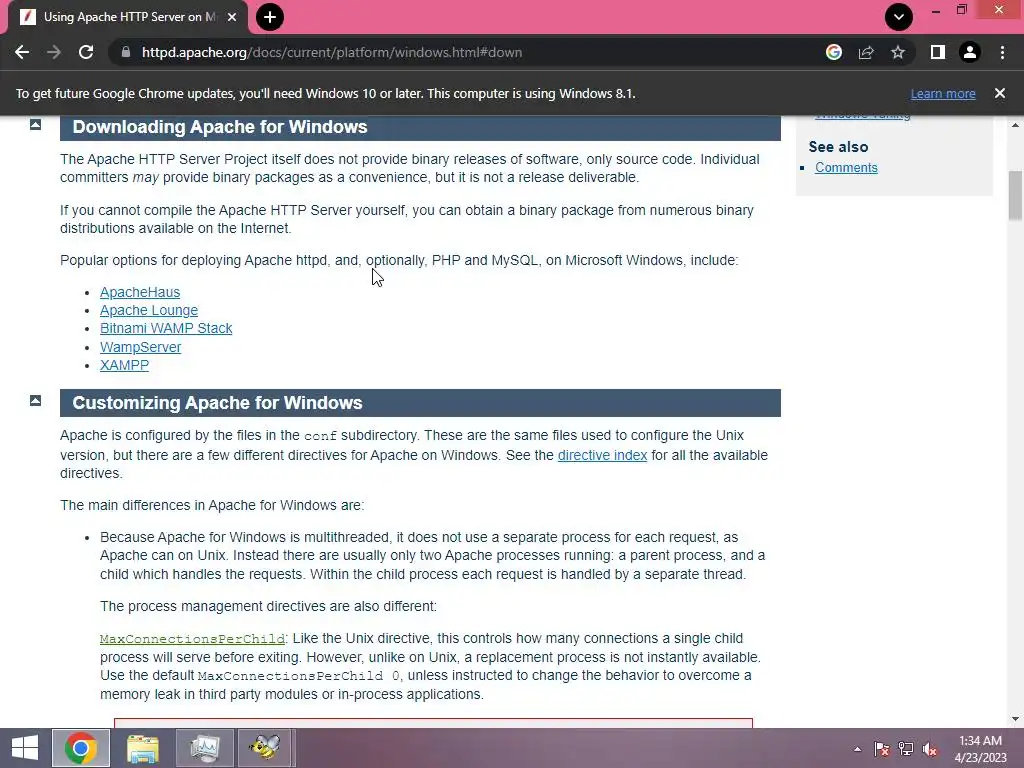This screenshot has width=1024, height=768.
Task: Open the Apache Lounge link
Action: (149, 310)
